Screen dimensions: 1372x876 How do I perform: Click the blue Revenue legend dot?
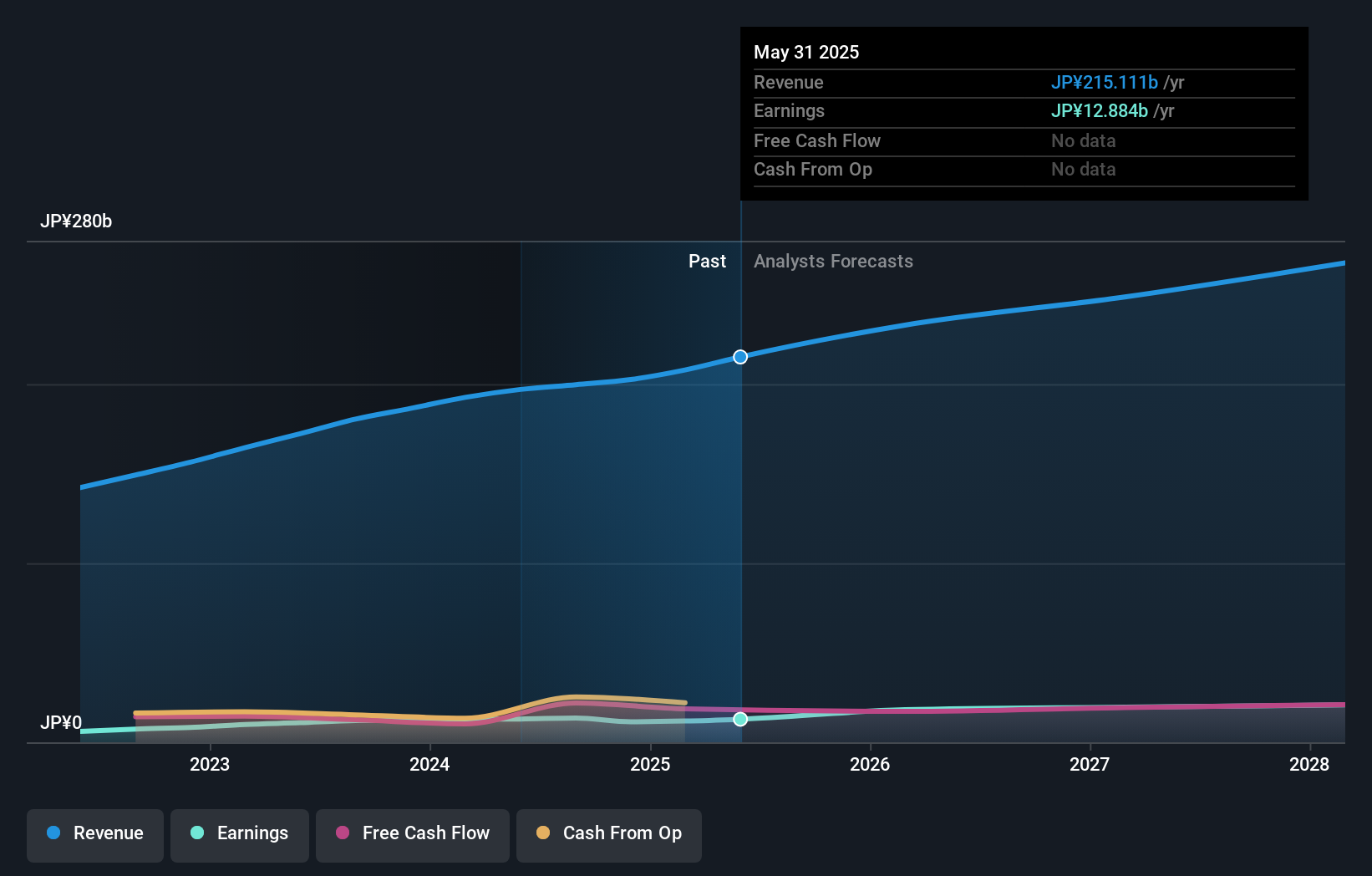click(53, 833)
